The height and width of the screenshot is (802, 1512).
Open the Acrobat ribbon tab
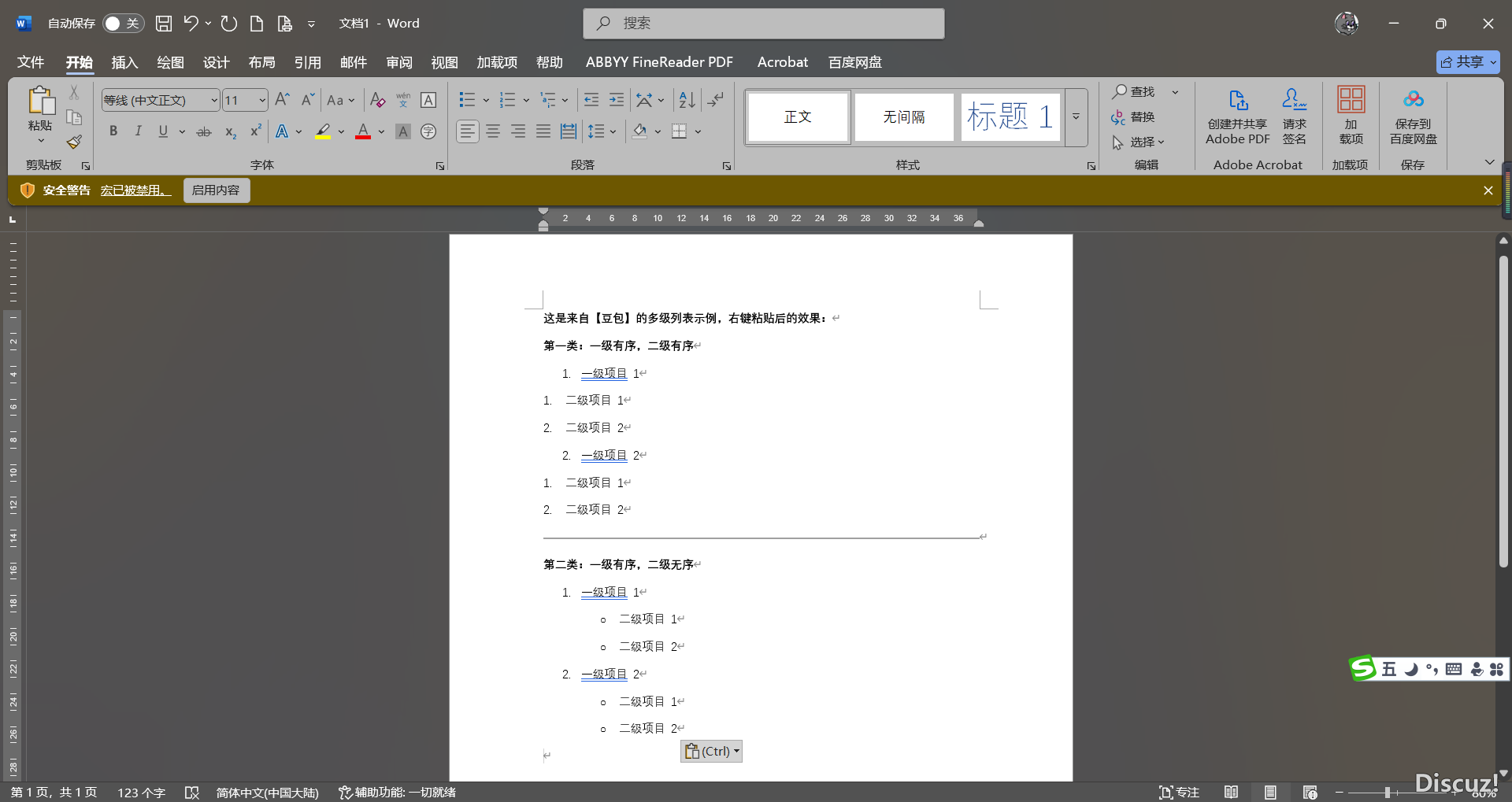tap(782, 62)
